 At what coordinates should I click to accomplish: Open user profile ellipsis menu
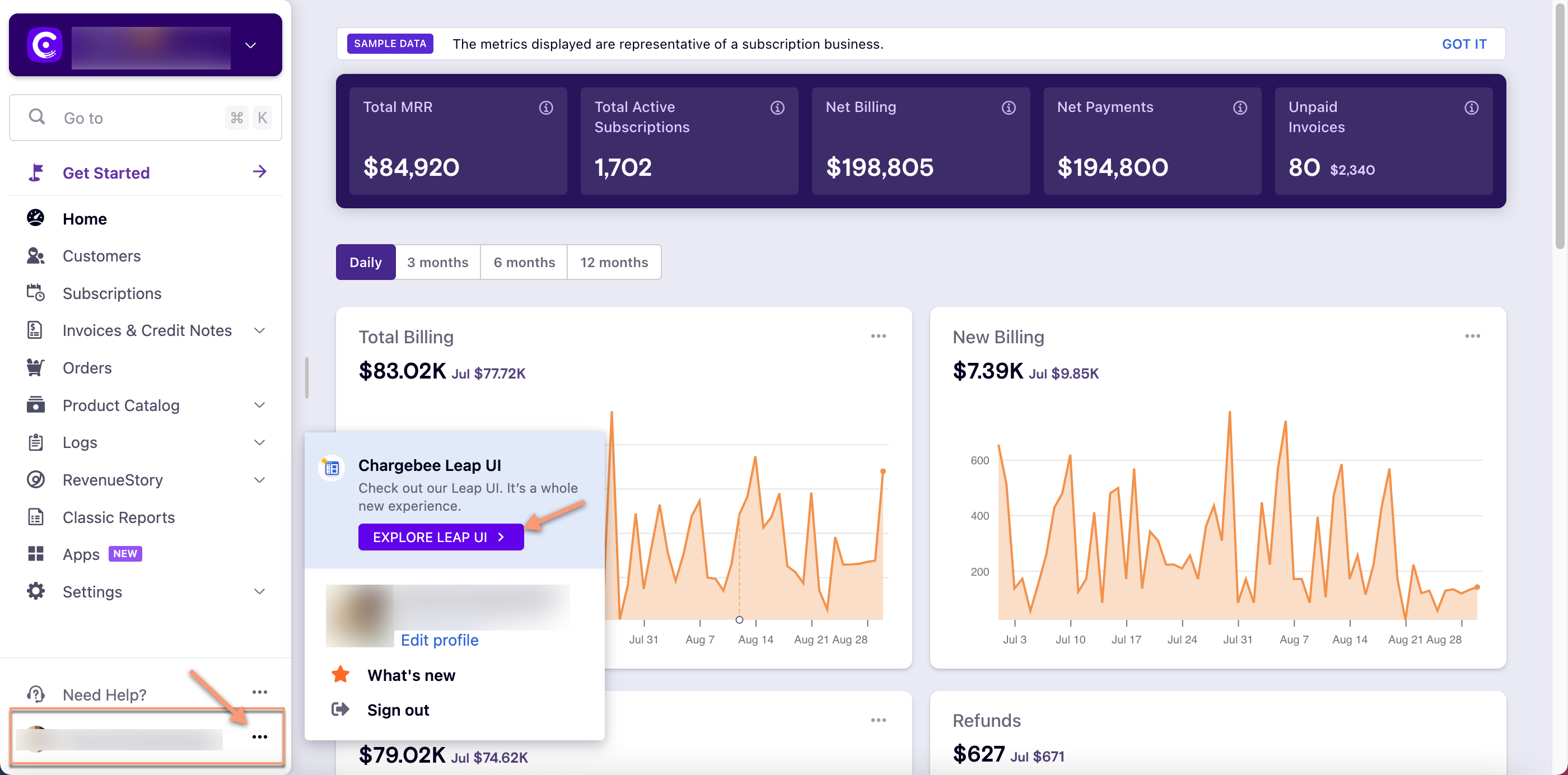[x=260, y=737]
